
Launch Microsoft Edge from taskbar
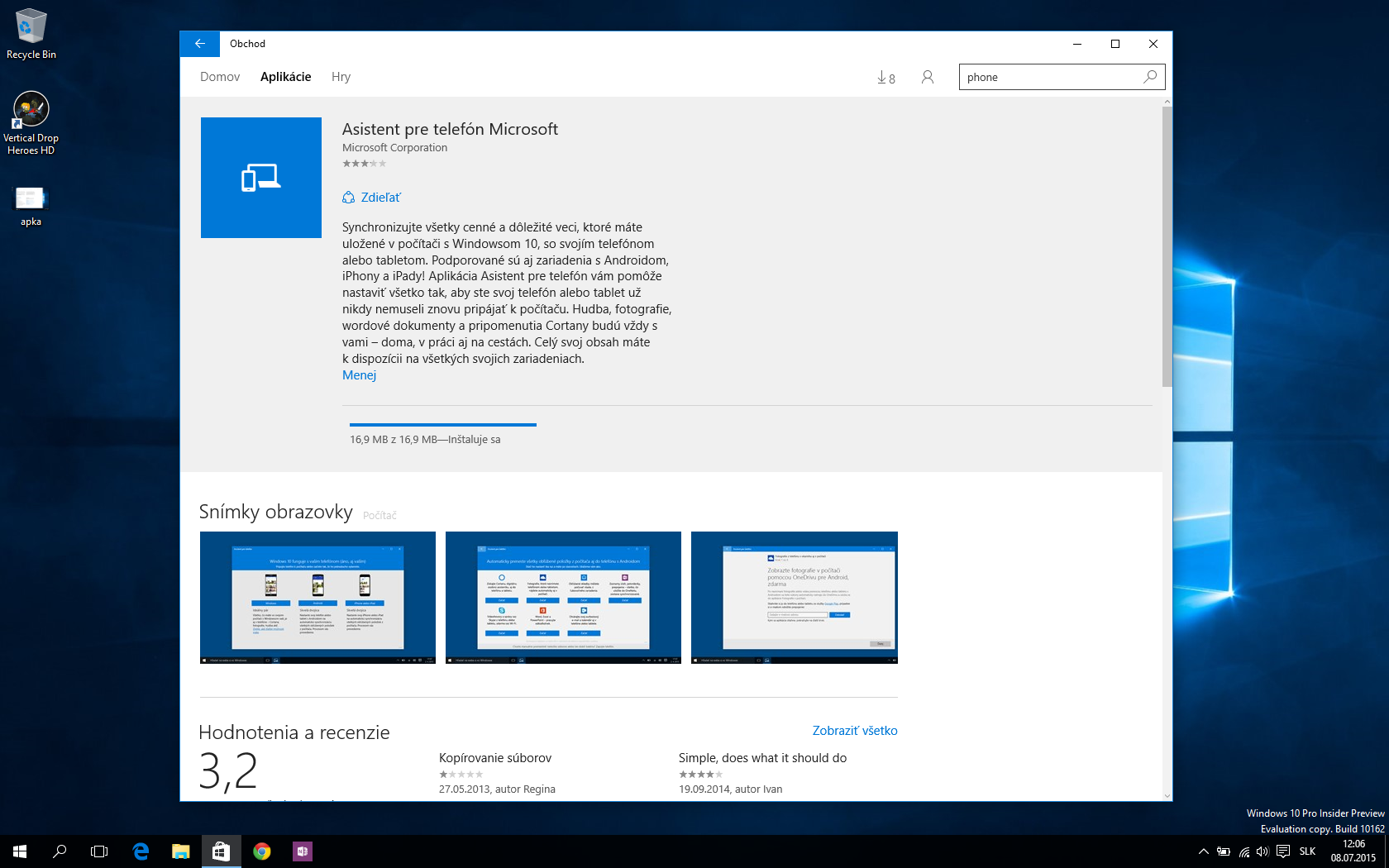[141, 851]
